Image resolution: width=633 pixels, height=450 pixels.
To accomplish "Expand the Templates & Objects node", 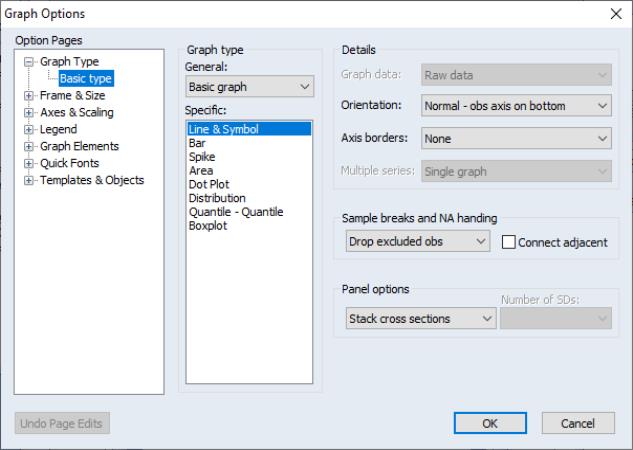I will click(x=29, y=181).
